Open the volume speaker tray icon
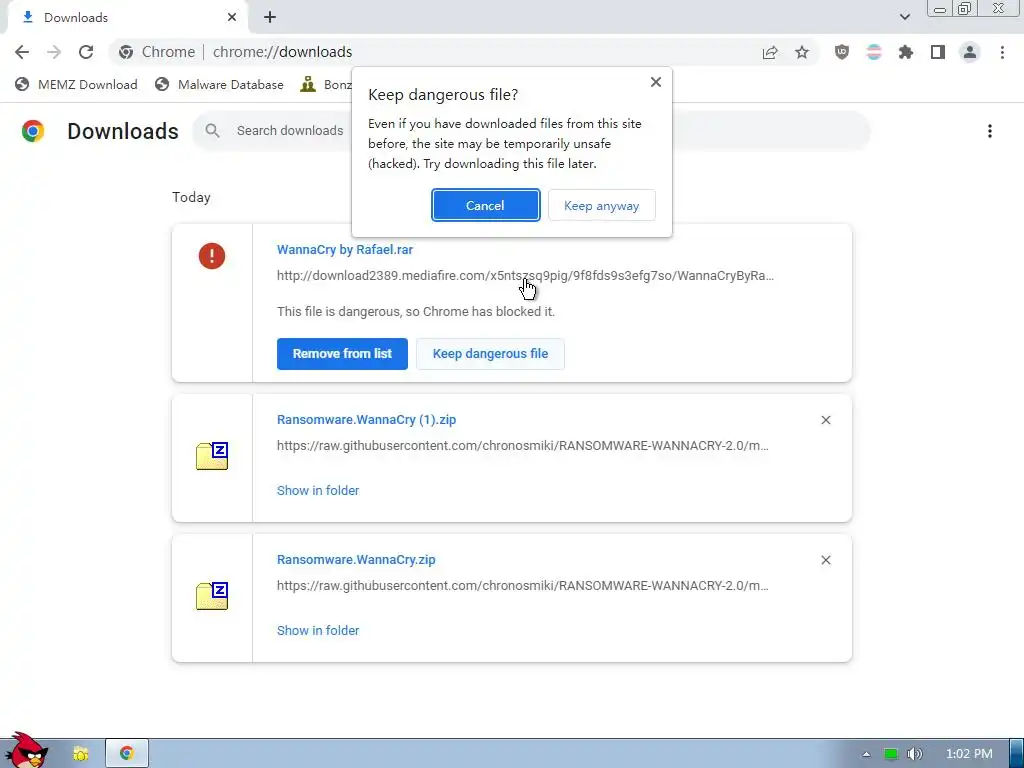1024x768 pixels. click(x=915, y=754)
